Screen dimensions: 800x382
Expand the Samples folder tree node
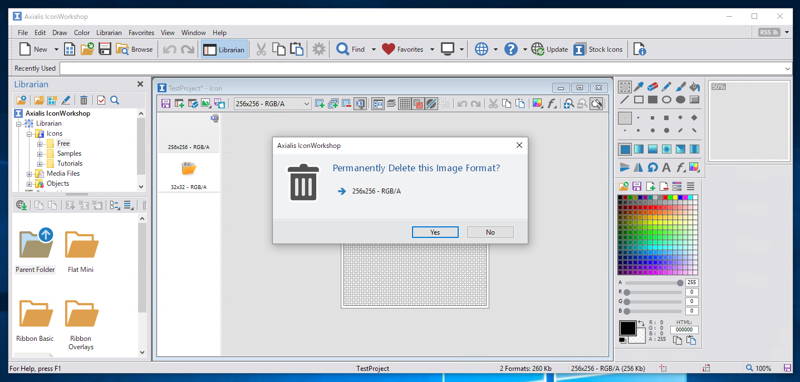click(39, 154)
